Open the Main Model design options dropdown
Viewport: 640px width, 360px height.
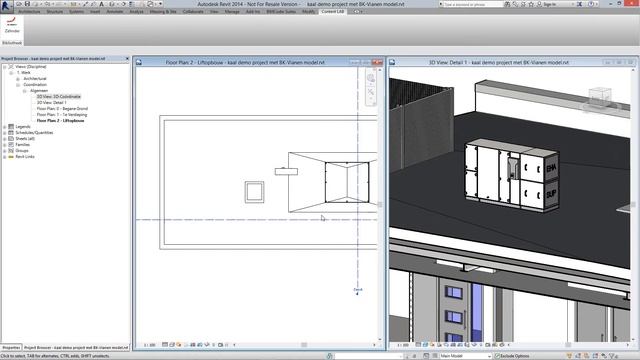[x=465, y=356]
